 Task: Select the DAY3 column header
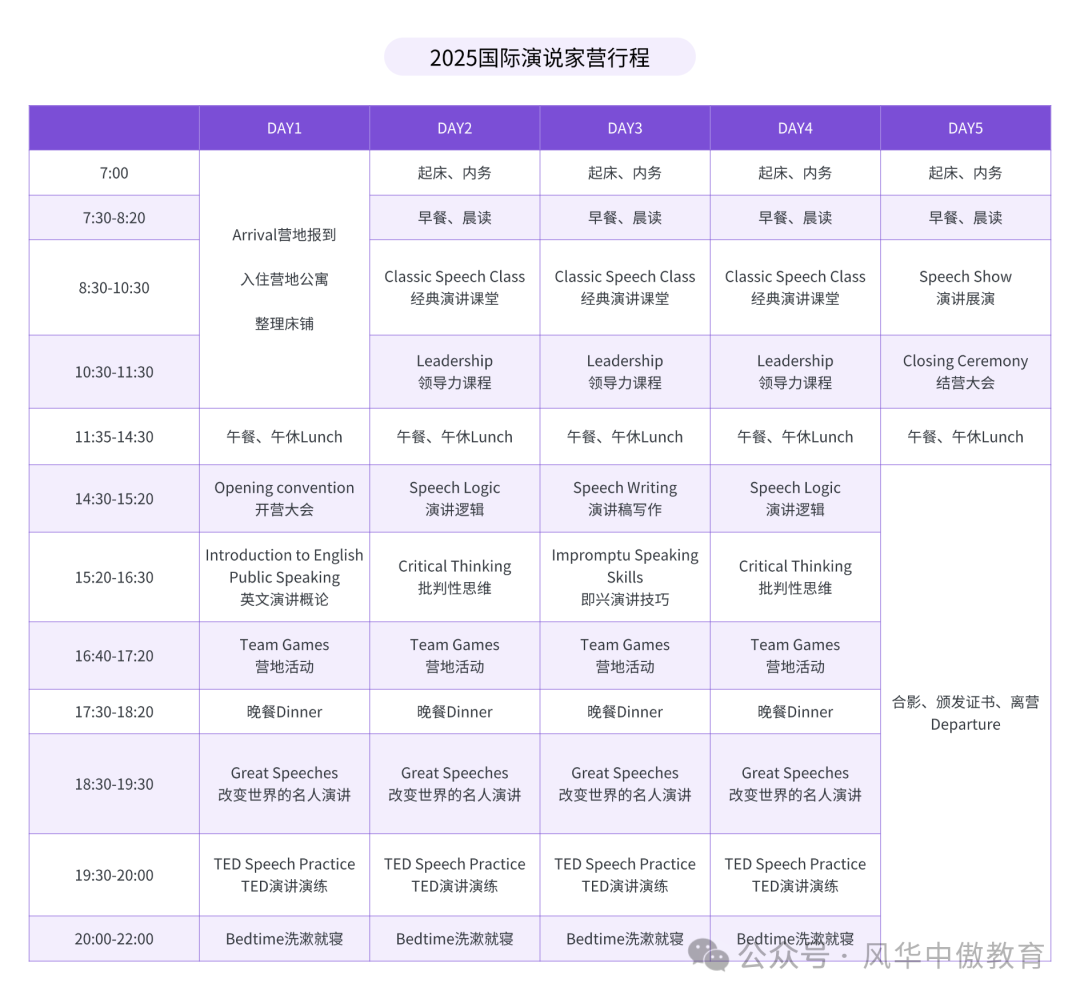(625, 128)
